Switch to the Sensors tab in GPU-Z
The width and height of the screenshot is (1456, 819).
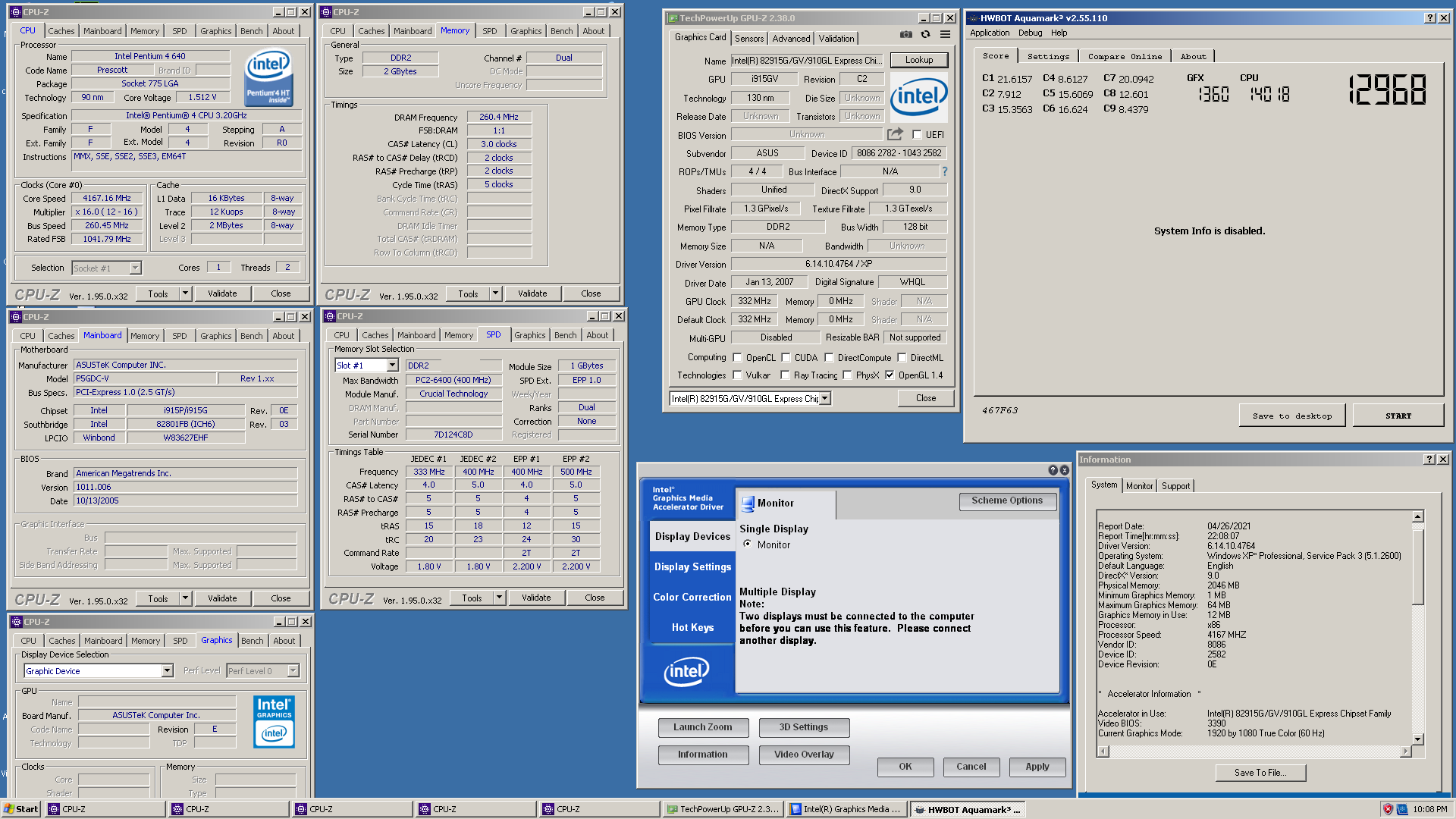coord(749,39)
